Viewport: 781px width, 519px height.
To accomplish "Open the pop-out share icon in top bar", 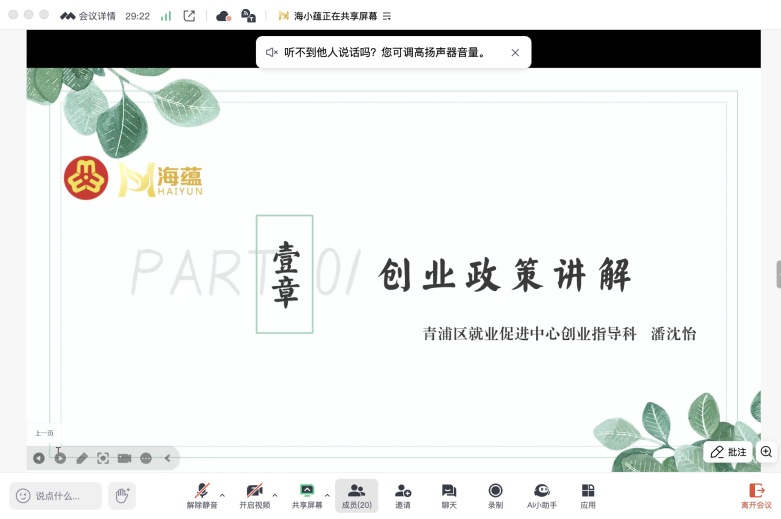I will tap(189, 15).
